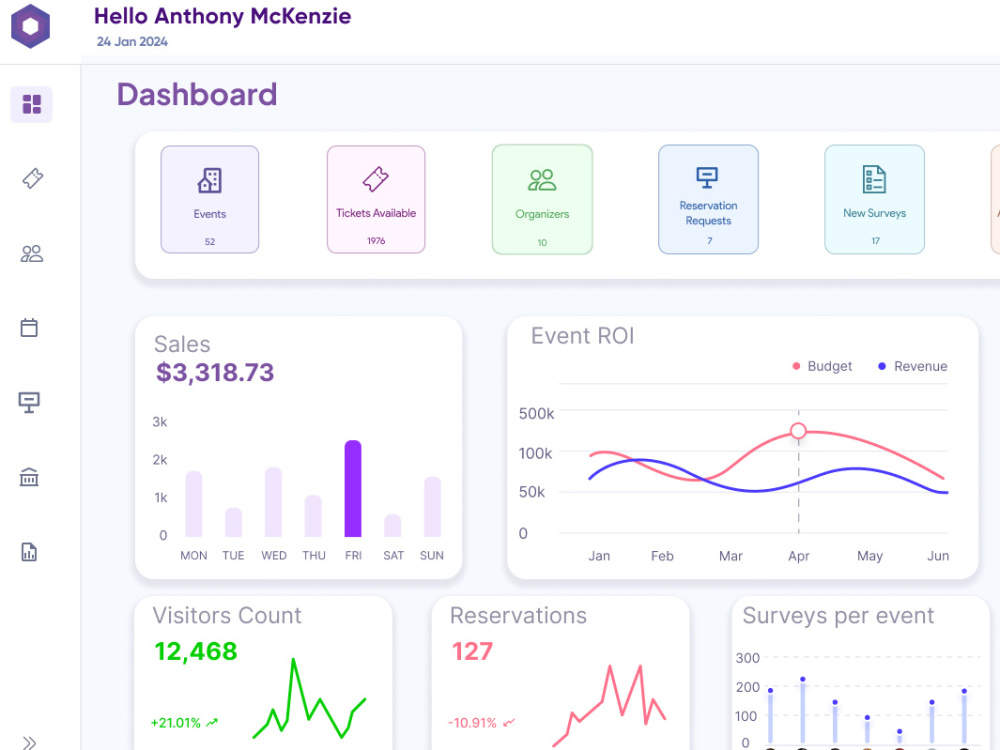Select the SUN sales bar

point(433,507)
